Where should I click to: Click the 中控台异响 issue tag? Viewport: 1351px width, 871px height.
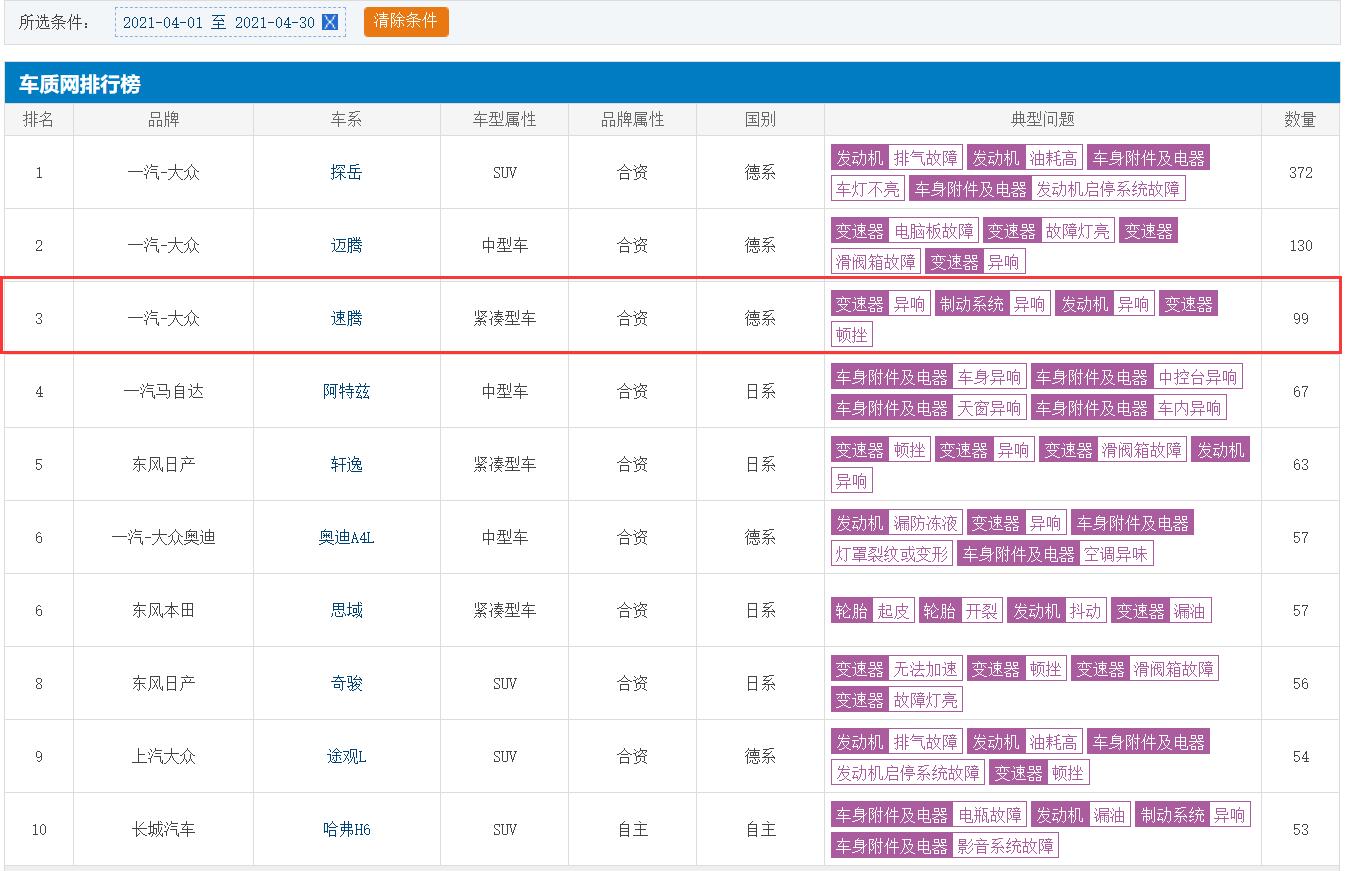(x=1197, y=377)
